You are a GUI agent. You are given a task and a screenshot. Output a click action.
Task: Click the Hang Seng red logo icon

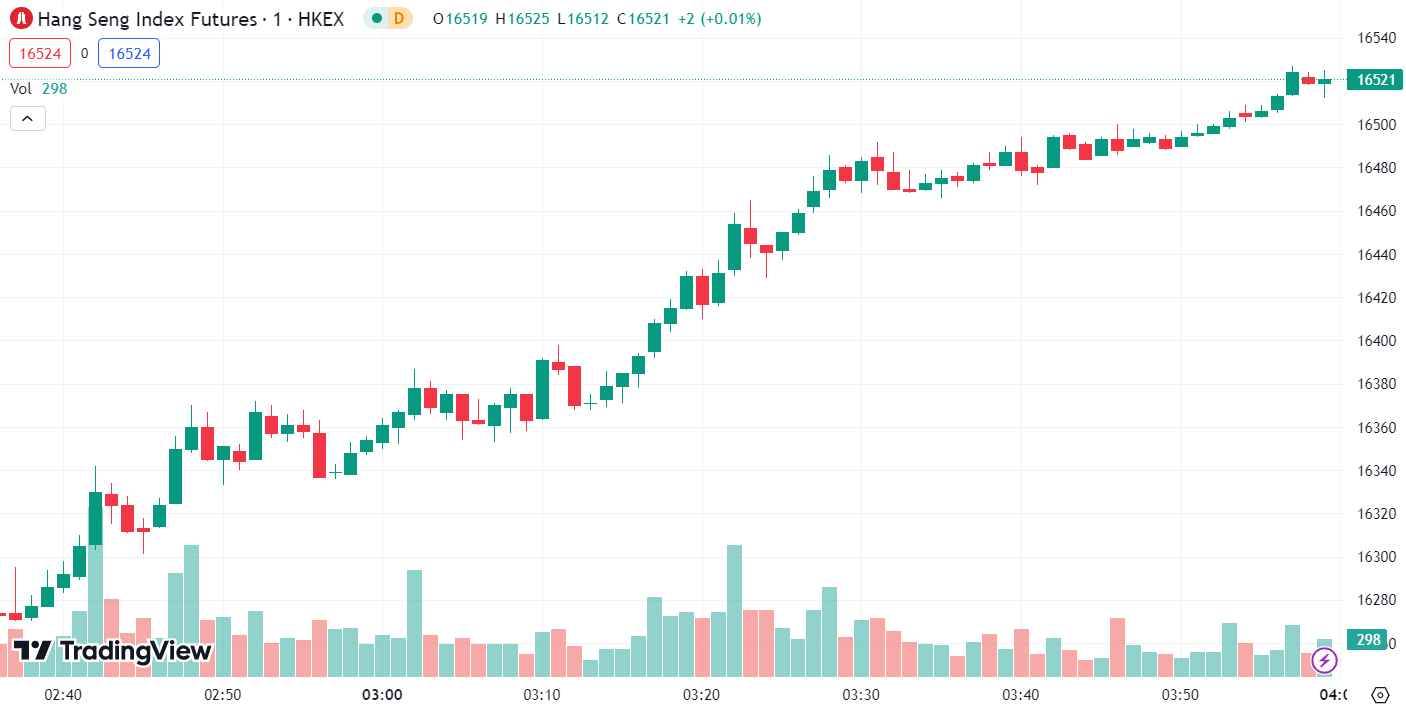point(20,18)
